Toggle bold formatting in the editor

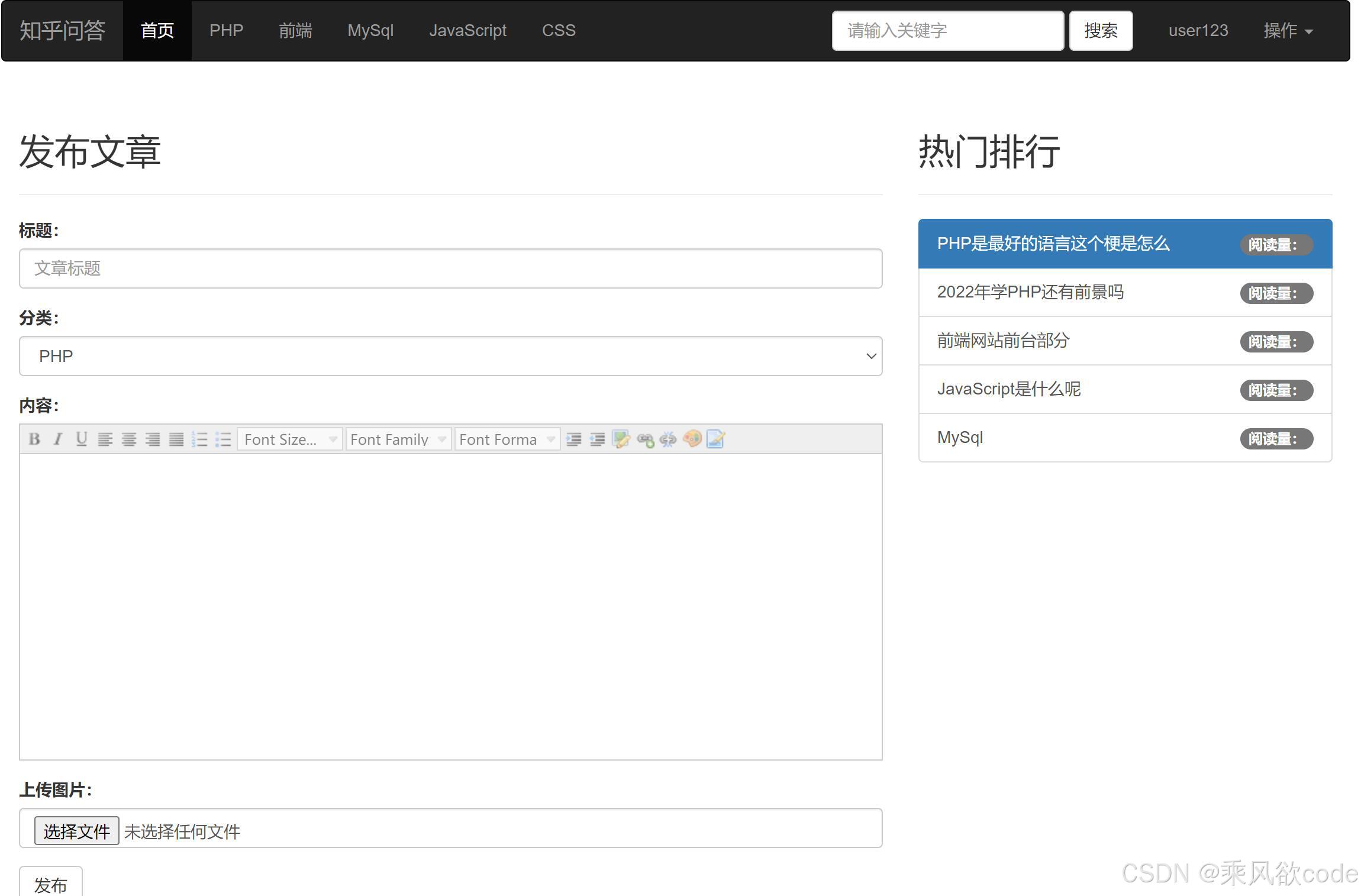34,439
